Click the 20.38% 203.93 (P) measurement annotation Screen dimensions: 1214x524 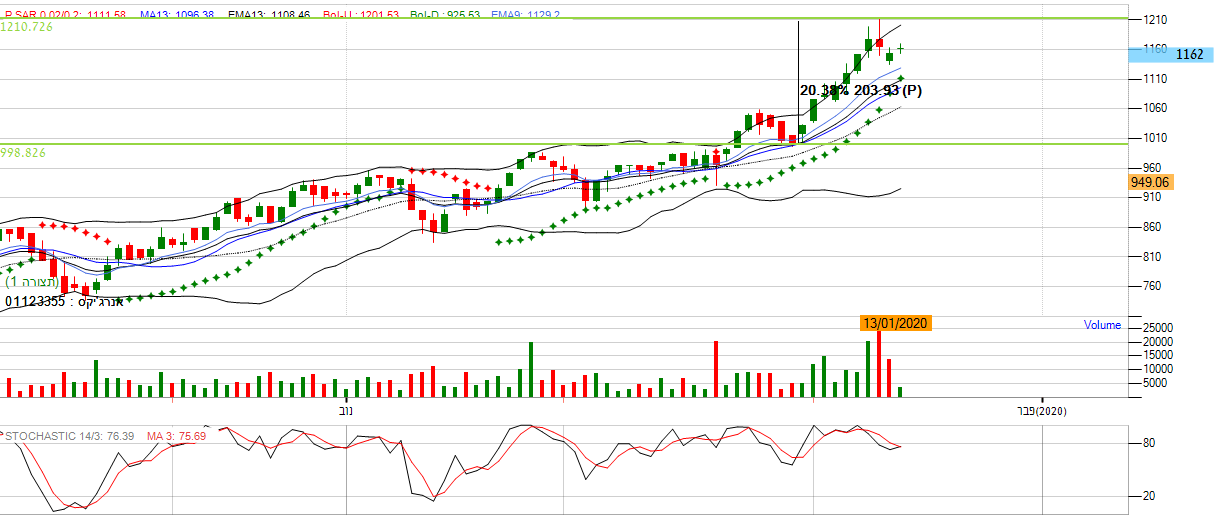(x=860, y=90)
